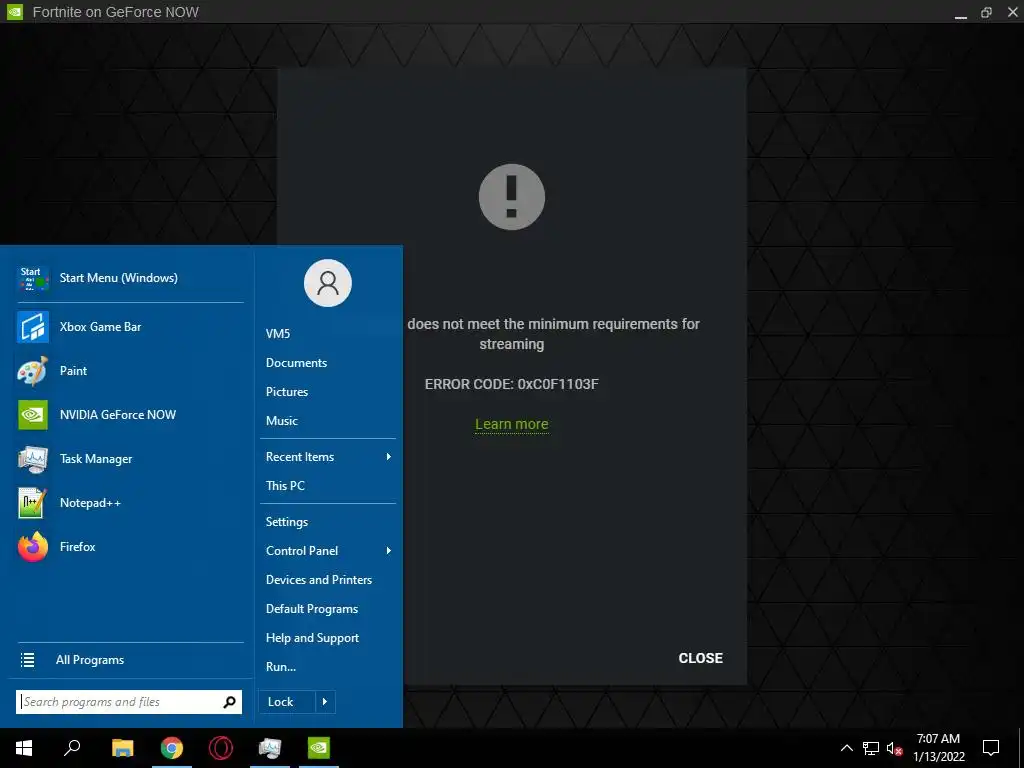Open the notification center icon
Image resolution: width=1024 pixels, height=768 pixels.
tap(991, 748)
